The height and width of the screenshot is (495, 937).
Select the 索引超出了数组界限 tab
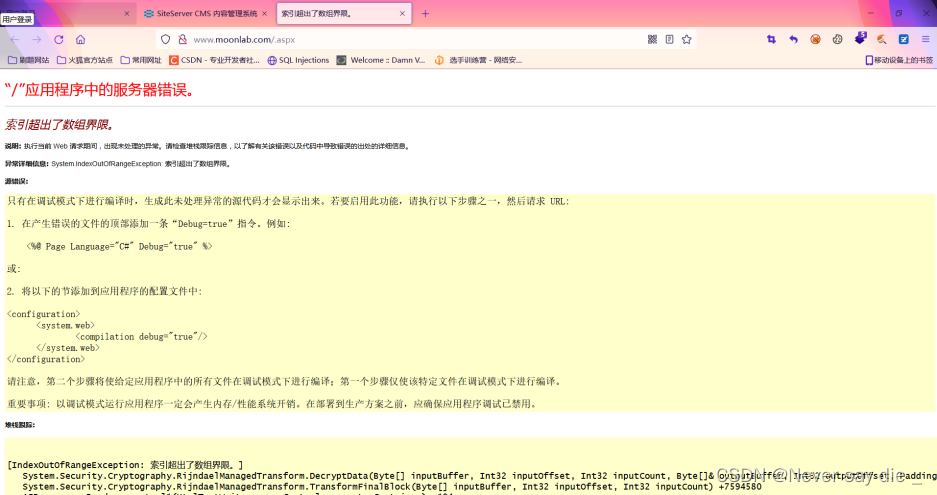(x=344, y=13)
